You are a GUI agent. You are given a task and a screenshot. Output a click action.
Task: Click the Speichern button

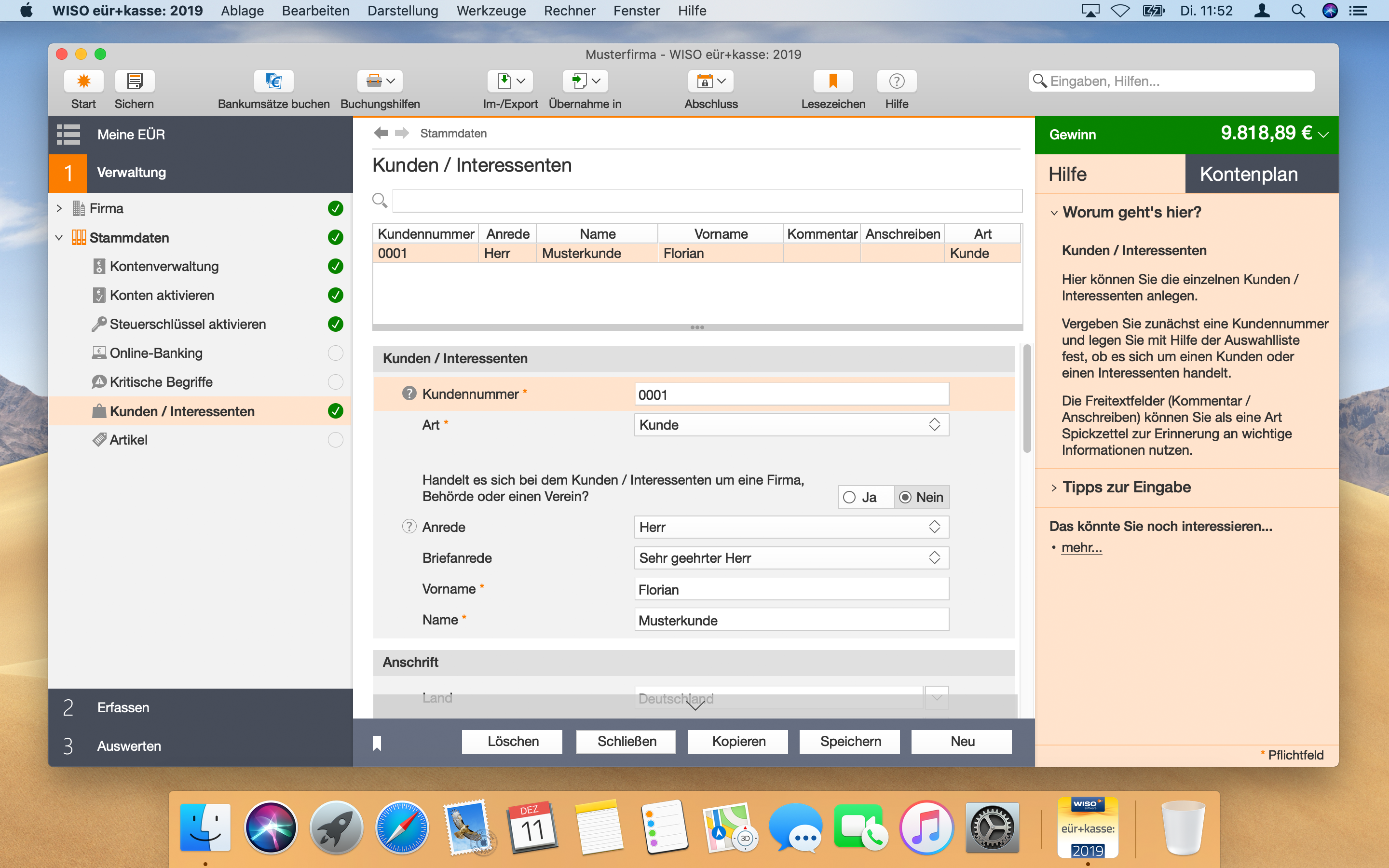click(x=850, y=742)
